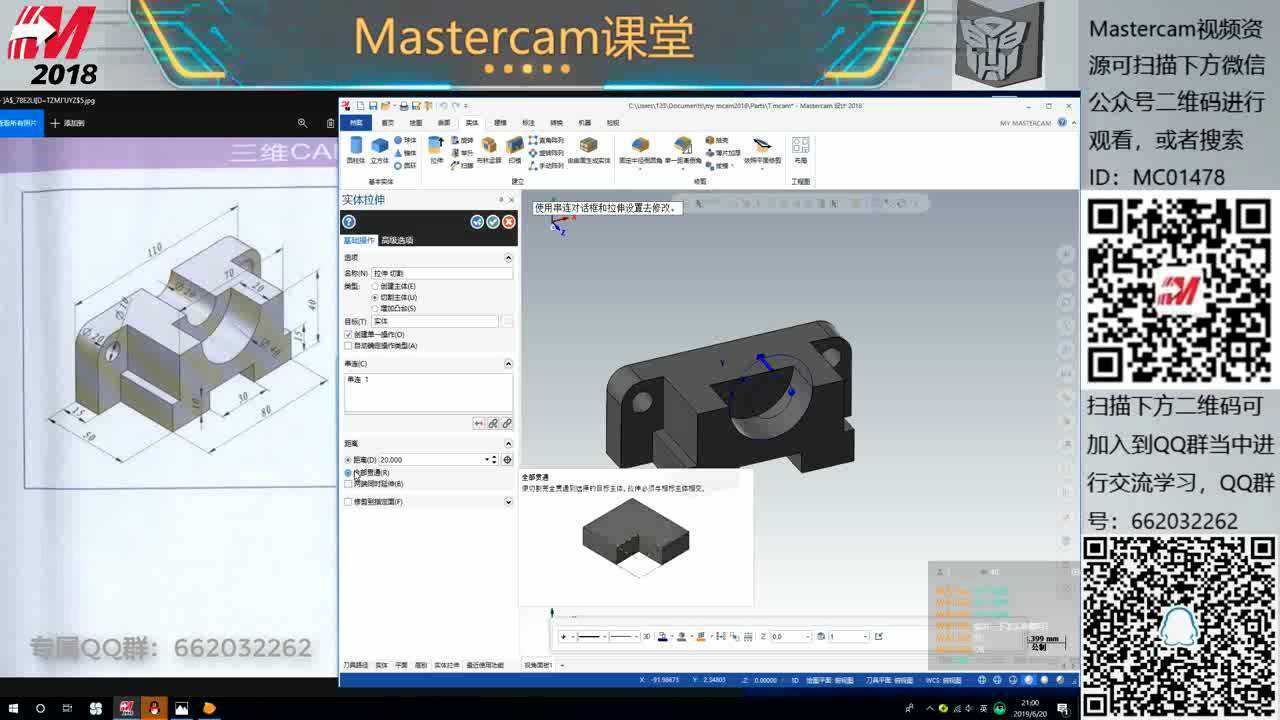
Task: Switch to the 机床 ribbon tab
Action: 584,122
